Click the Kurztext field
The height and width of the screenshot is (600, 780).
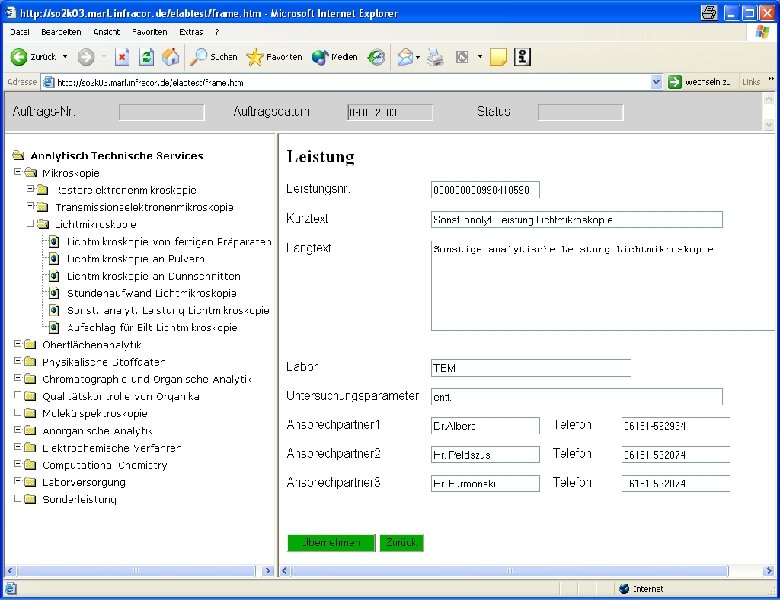point(577,219)
